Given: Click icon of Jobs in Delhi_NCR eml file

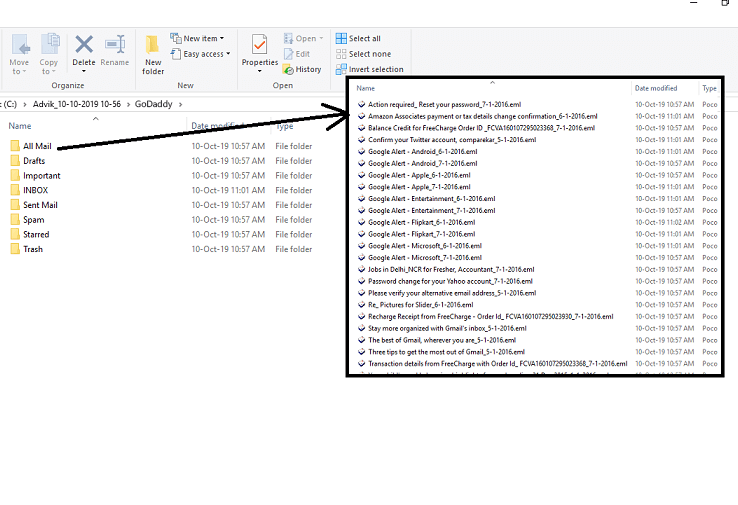Looking at the screenshot, I should coord(361,269).
